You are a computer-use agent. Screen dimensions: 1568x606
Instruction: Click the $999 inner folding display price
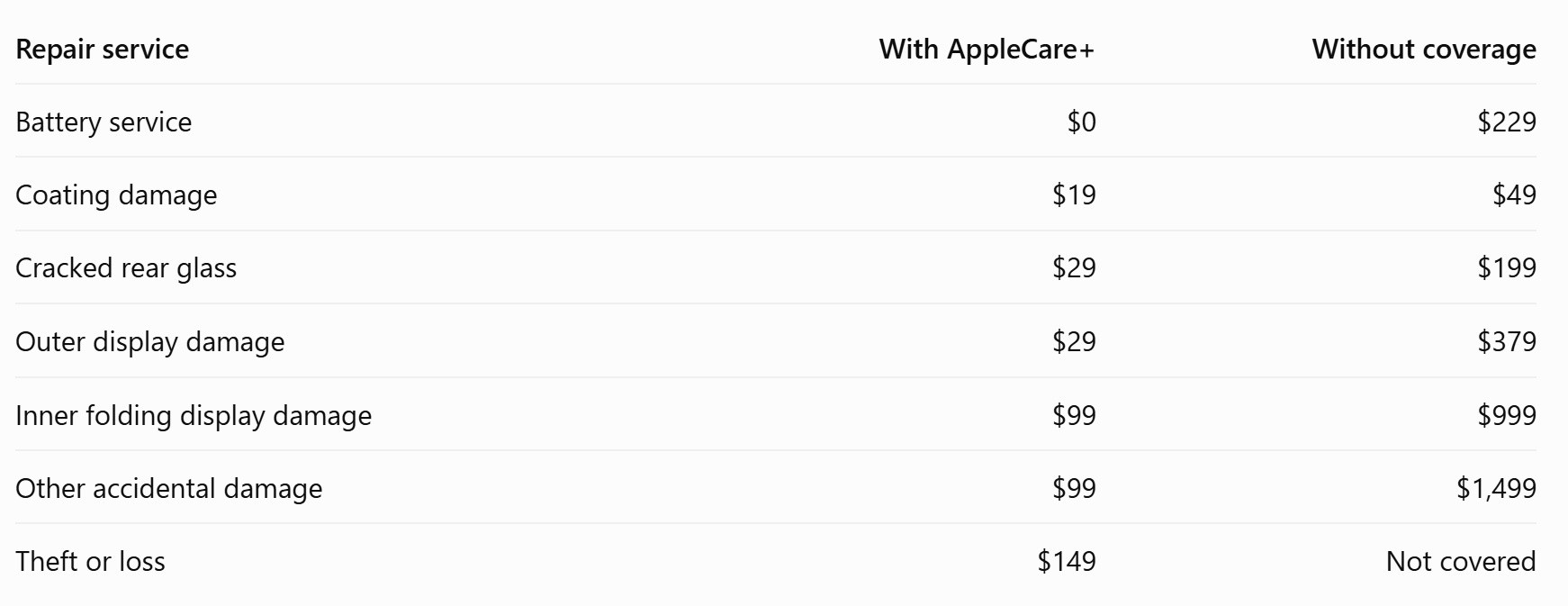[1507, 416]
